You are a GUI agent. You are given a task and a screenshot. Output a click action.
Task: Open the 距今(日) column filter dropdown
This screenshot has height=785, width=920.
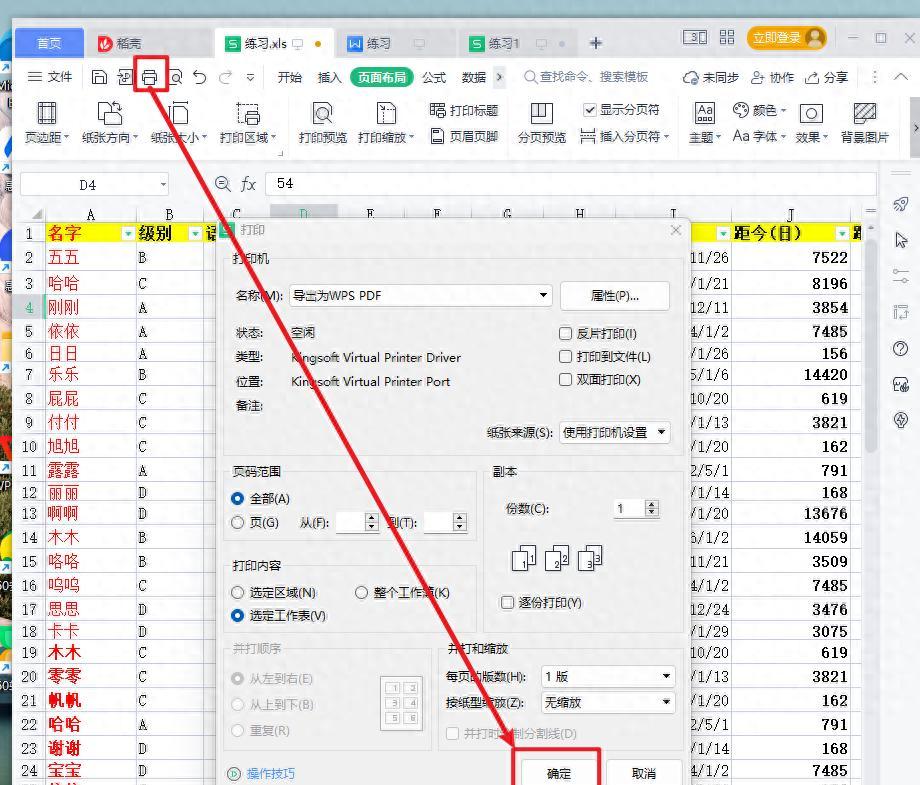[842, 234]
